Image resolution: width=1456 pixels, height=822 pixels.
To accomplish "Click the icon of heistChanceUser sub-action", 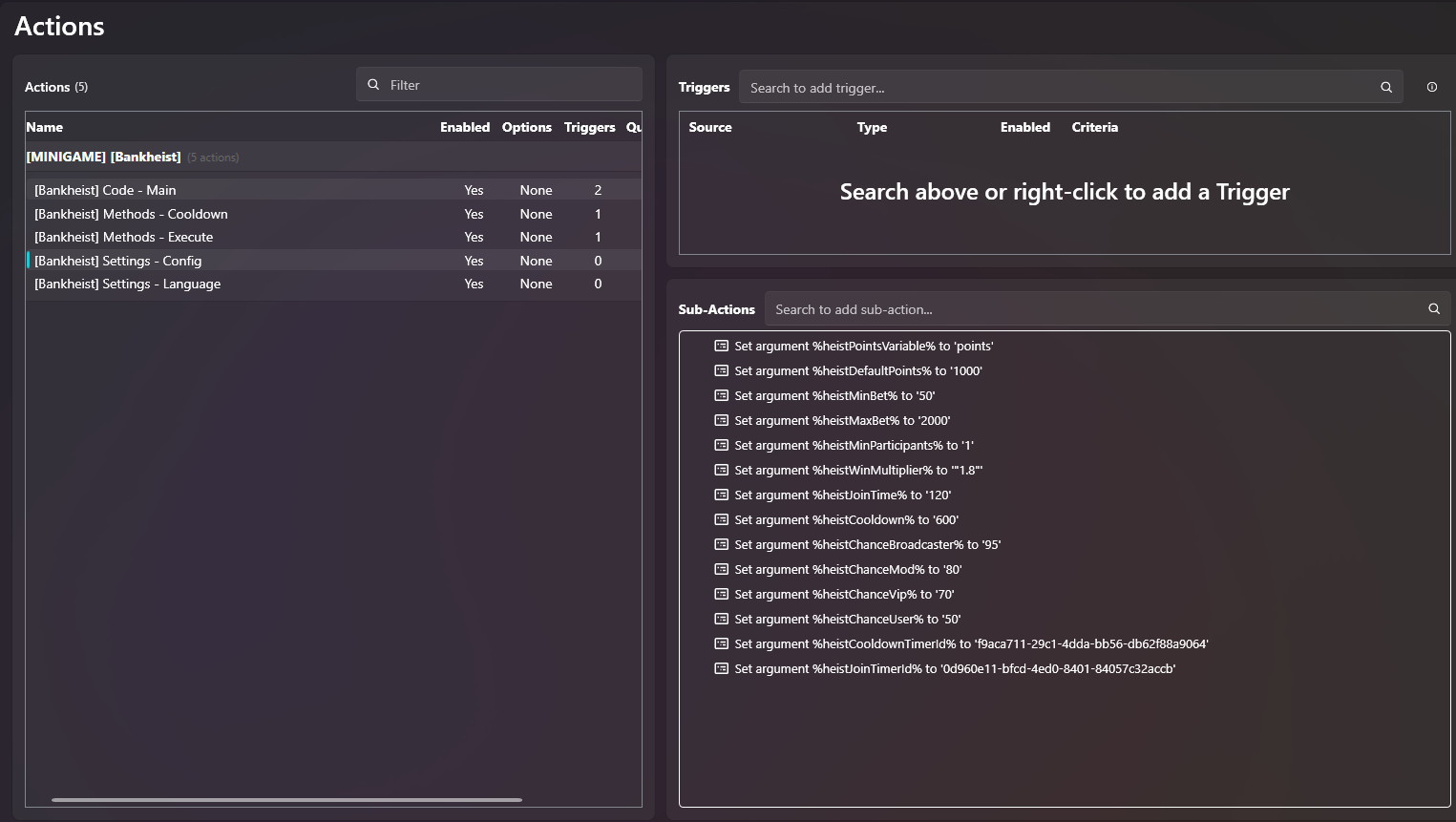I will coord(722,619).
